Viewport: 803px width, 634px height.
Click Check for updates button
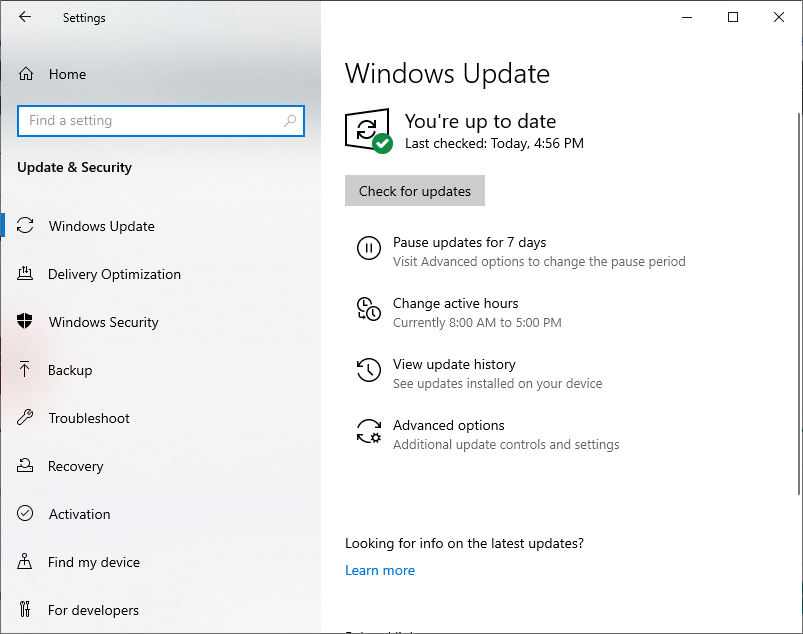415,191
